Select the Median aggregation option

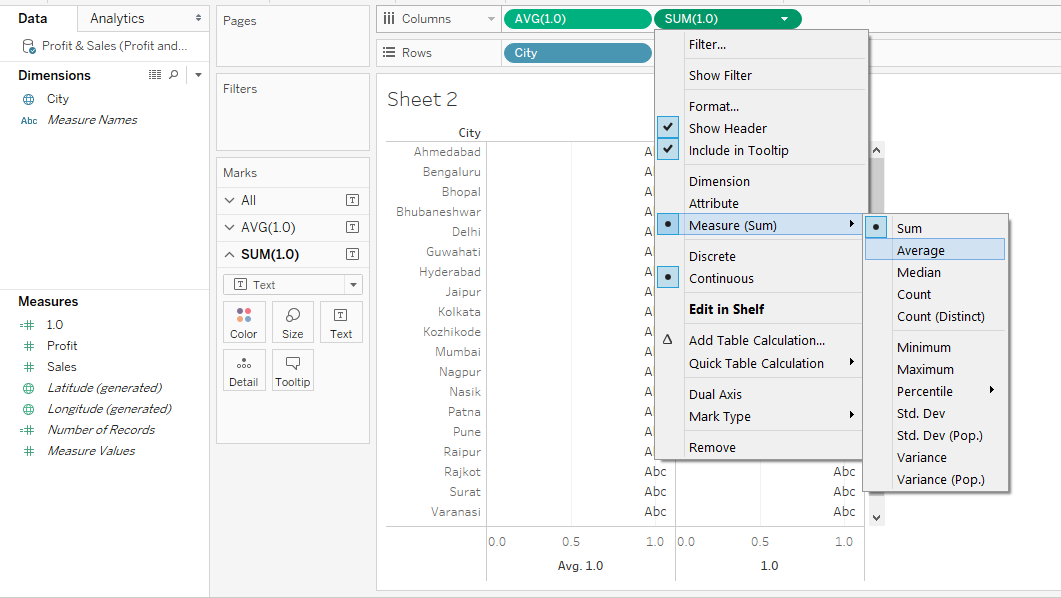click(918, 272)
